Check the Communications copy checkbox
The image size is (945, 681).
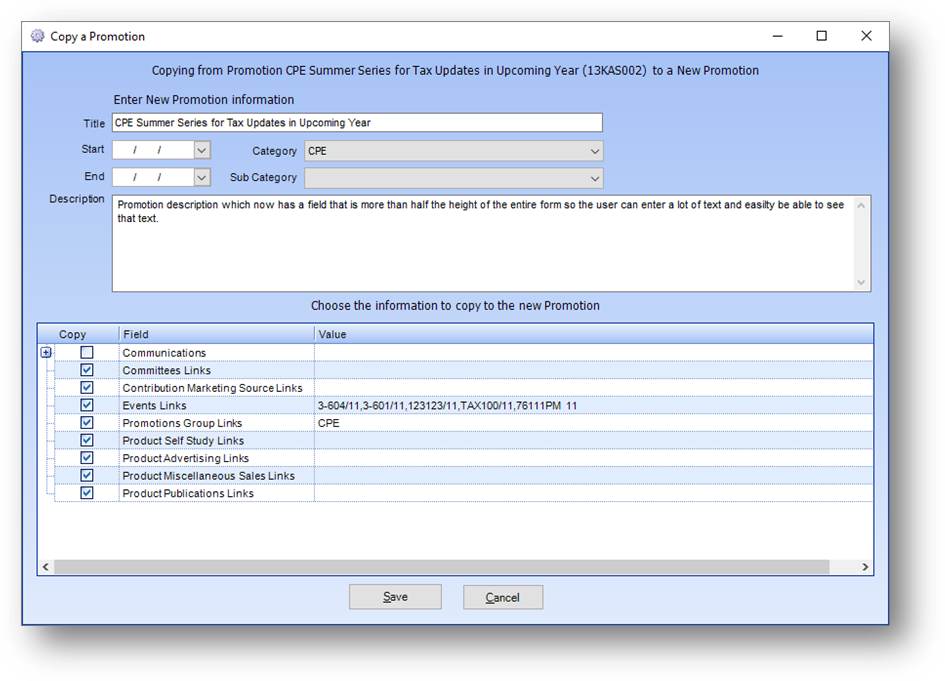87,353
